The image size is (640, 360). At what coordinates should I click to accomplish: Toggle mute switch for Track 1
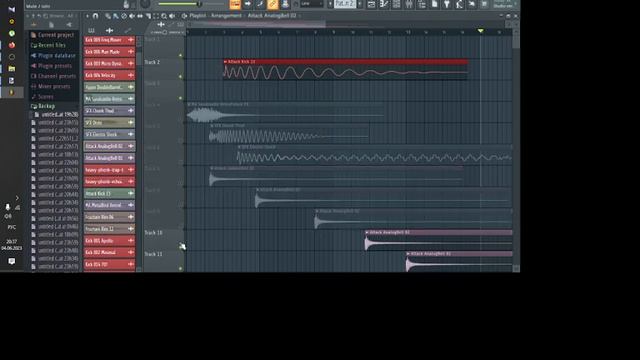[x=181, y=55]
